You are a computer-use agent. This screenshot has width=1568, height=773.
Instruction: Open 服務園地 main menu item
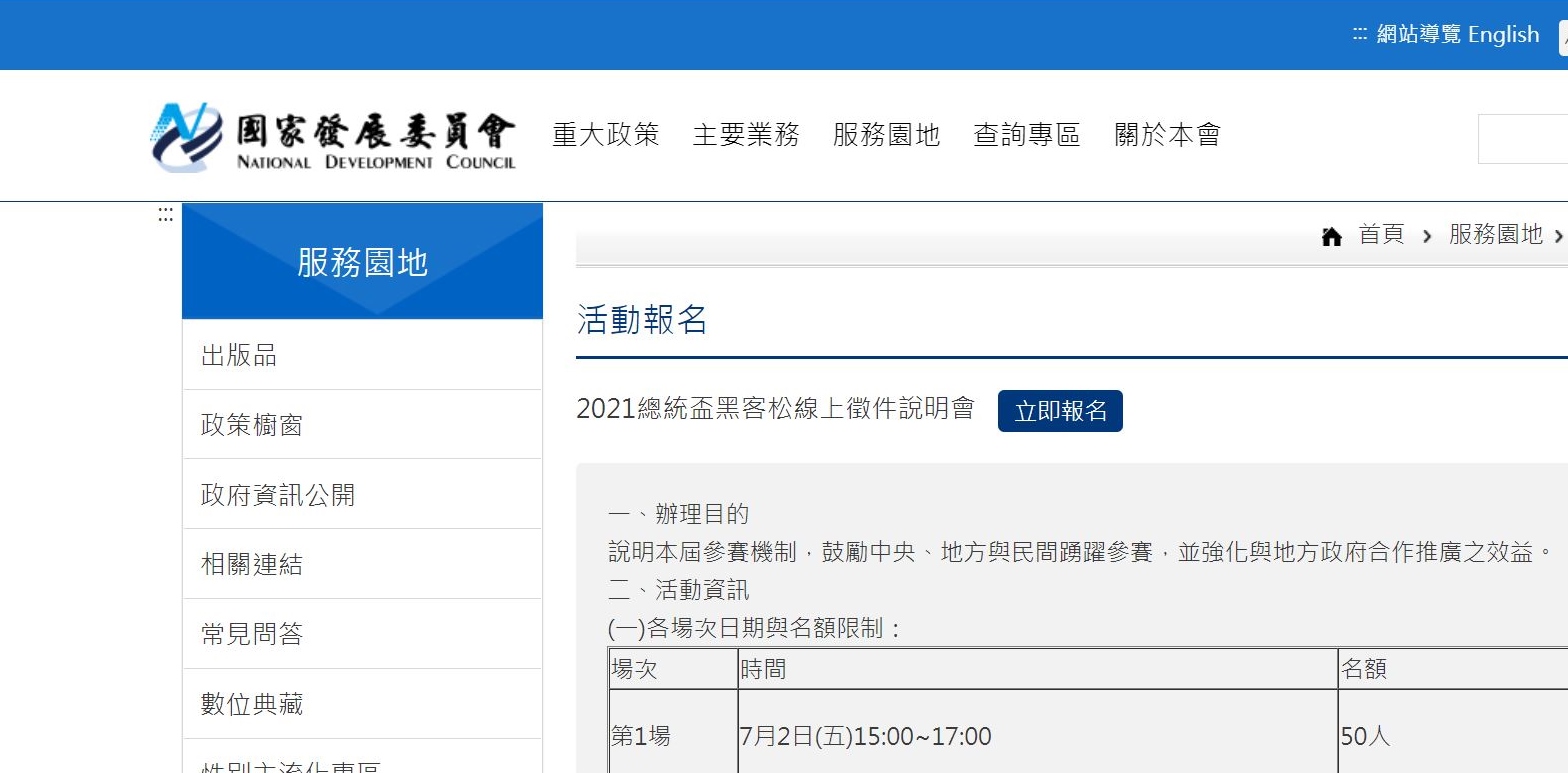coord(886,135)
